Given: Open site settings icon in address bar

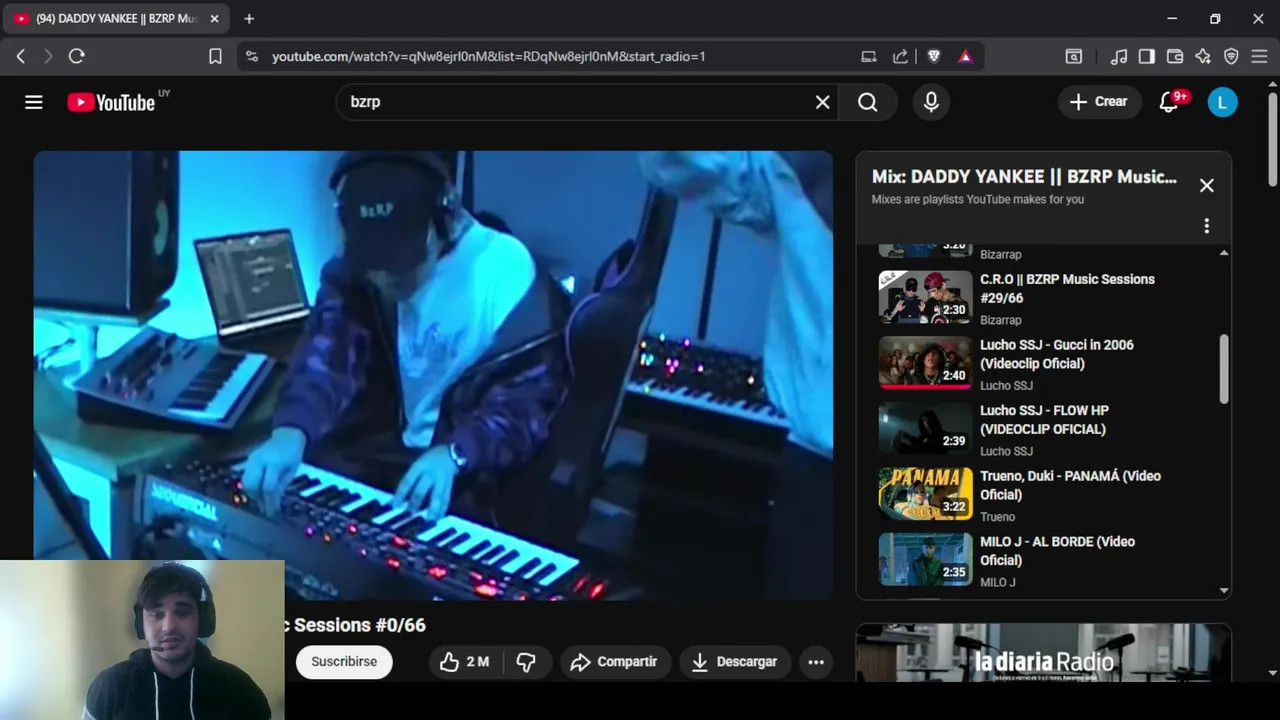Looking at the screenshot, I should 252,57.
